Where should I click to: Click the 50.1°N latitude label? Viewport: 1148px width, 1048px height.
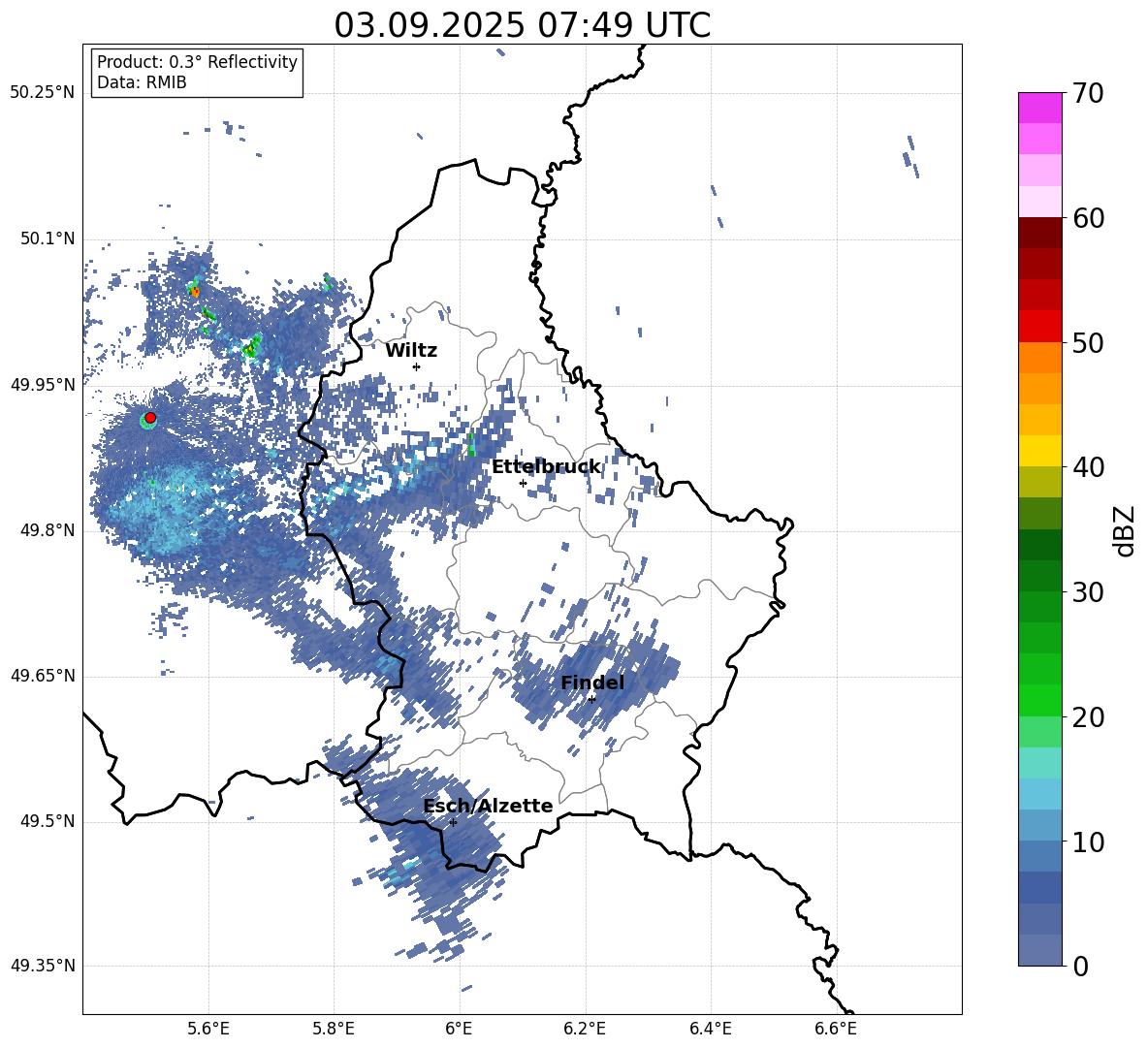[x=47, y=239]
